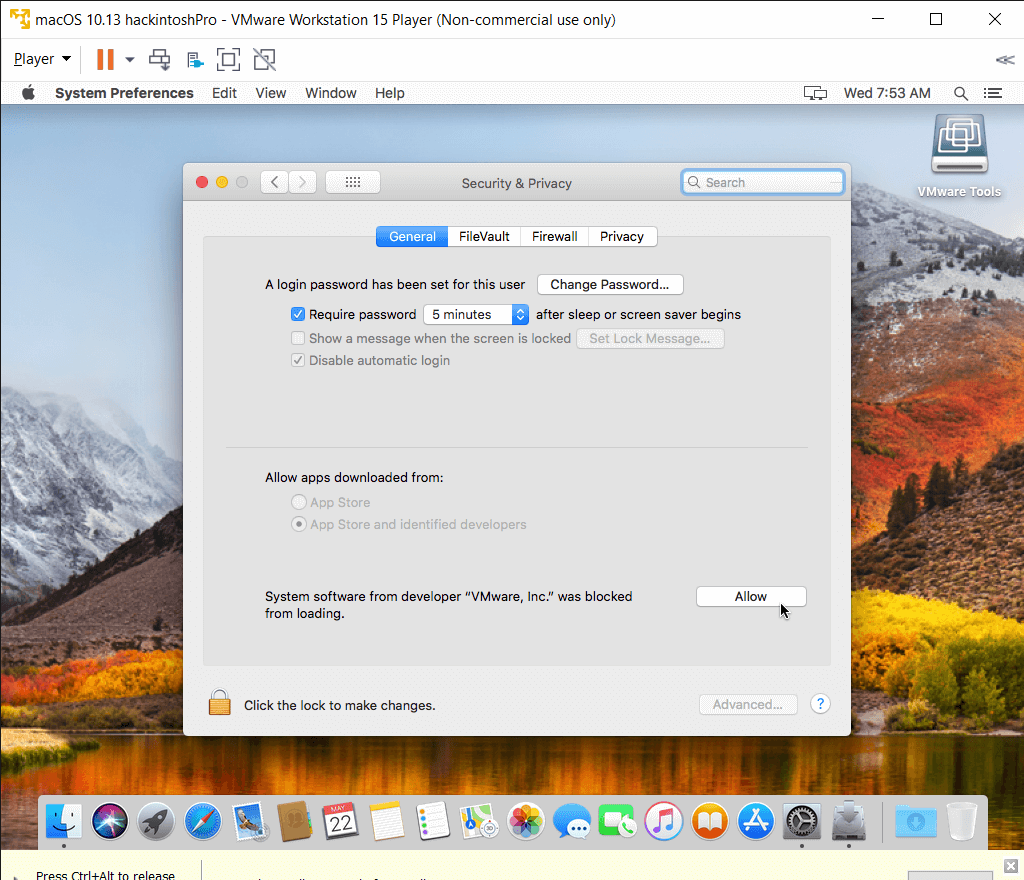Toggle the Require password checkbox
1024x880 pixels.
pyautogui.click(x=298, y=314)
